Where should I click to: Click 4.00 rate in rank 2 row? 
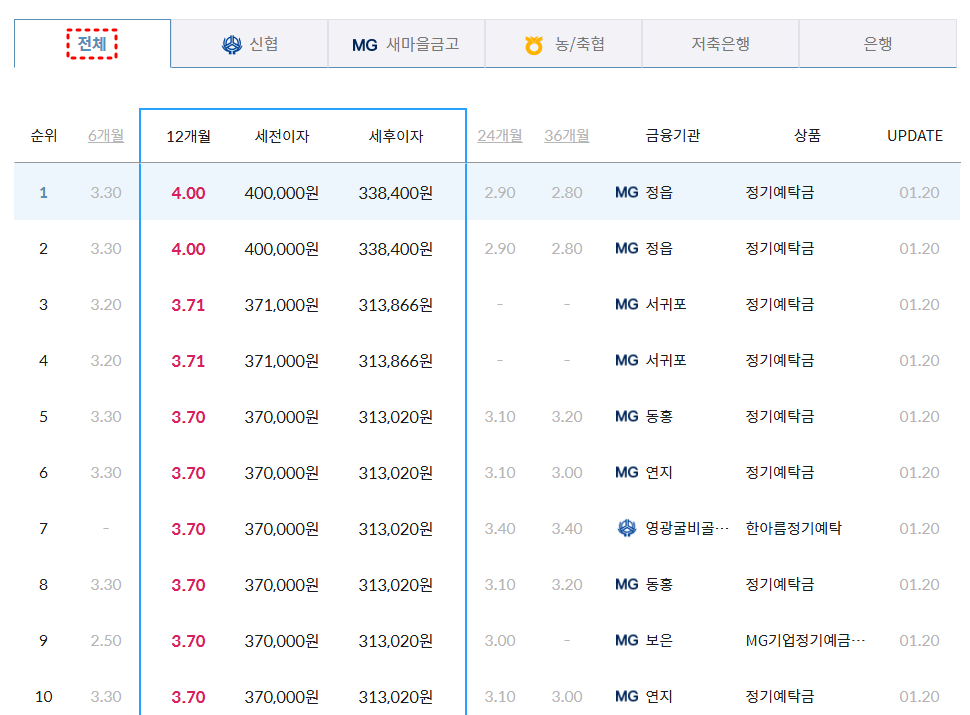(188, 249)
